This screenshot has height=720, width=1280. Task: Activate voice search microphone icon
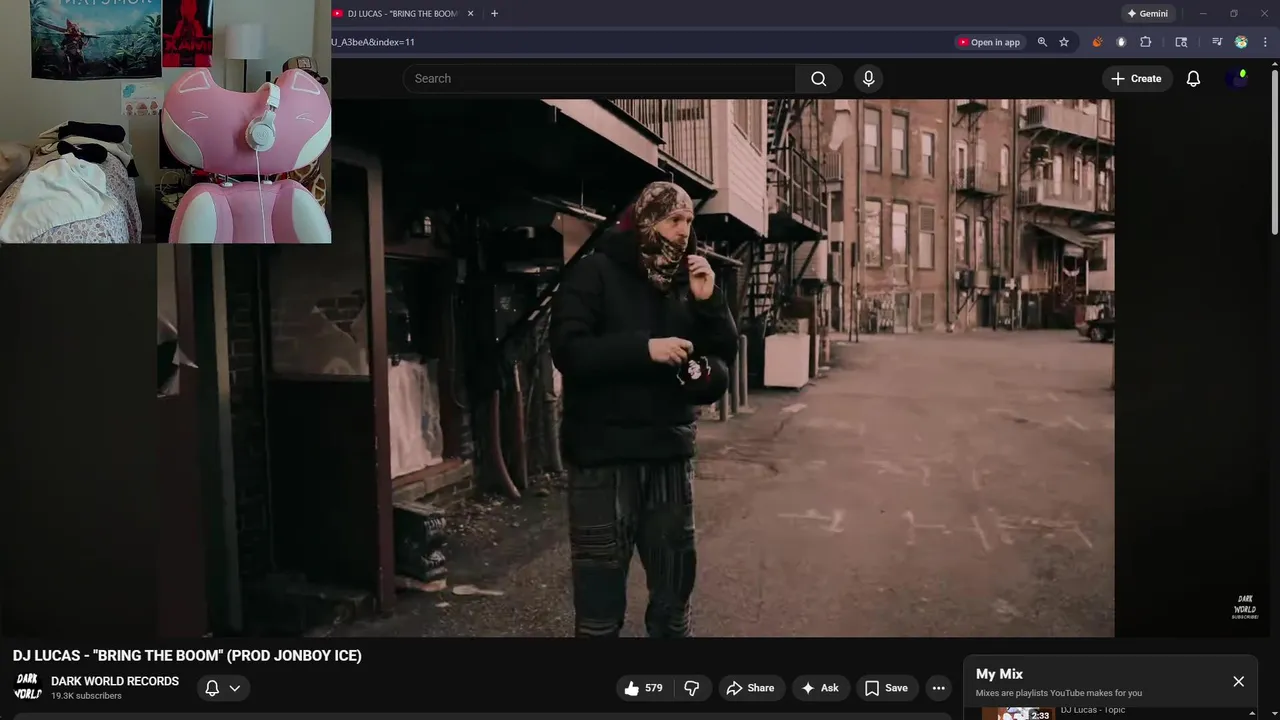click(x=868, y=79)
